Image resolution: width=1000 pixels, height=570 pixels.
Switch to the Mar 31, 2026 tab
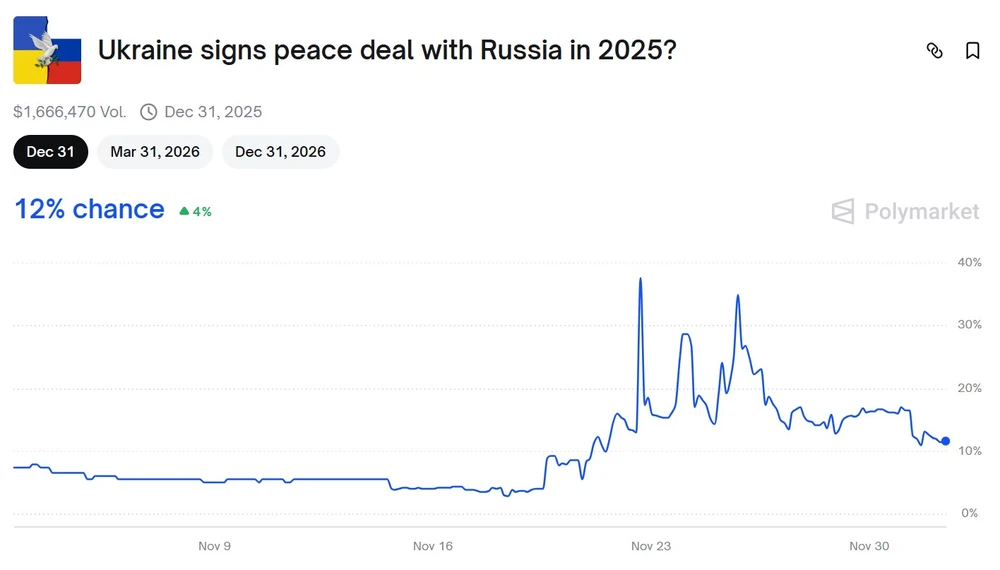point(155,152)
